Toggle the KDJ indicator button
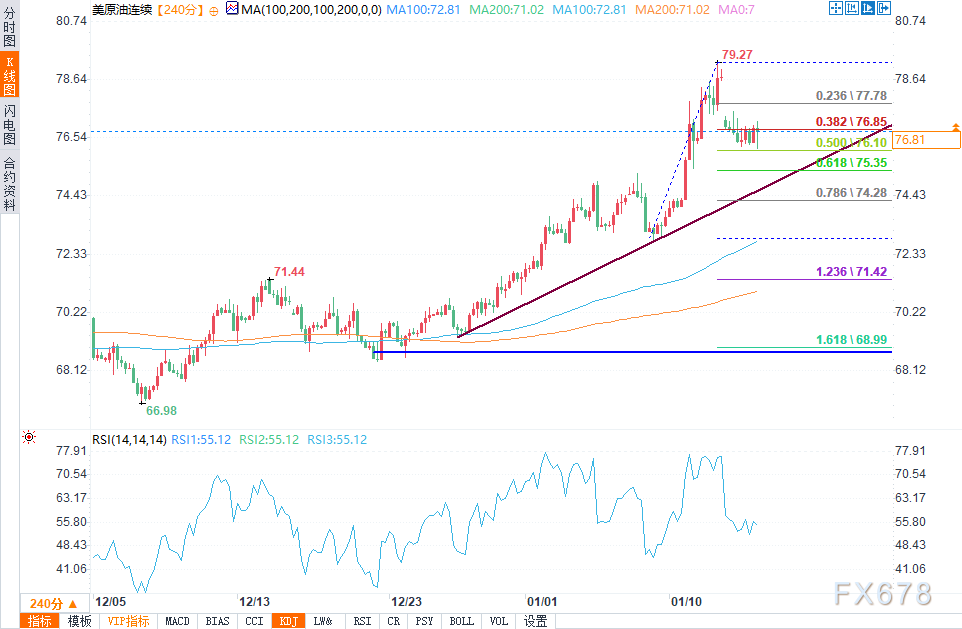962x629 pixels. pyautogui.click(x=289, y=621)
